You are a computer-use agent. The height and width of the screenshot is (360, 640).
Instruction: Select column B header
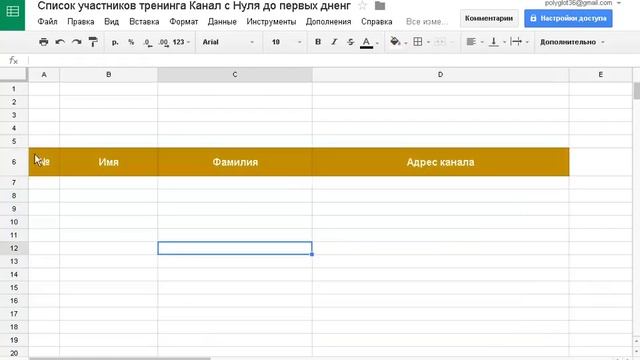coord(109,75)
